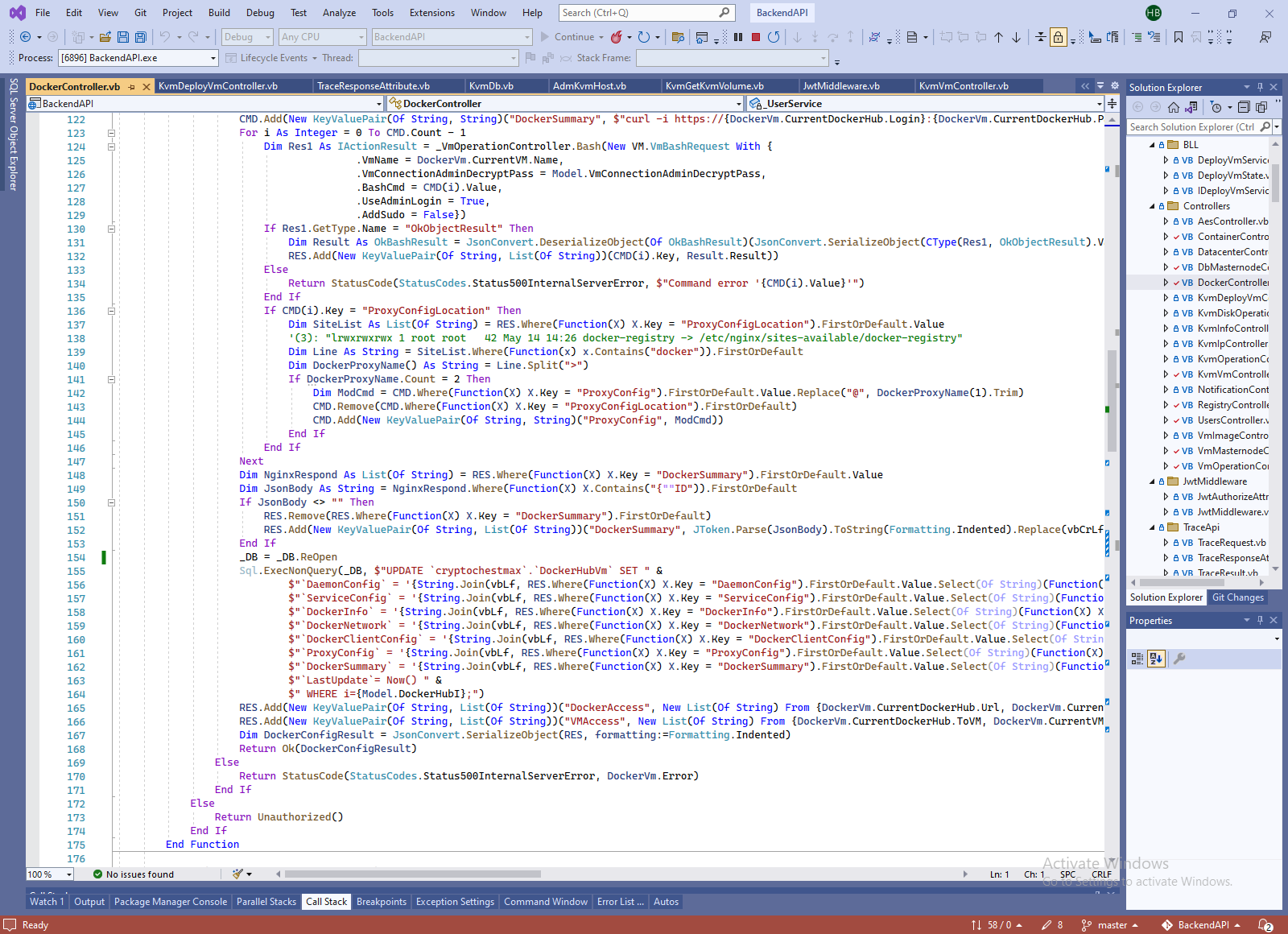Click Find in Files folder icon
The width and height of the screenshot is (1288, 934).
678,37
